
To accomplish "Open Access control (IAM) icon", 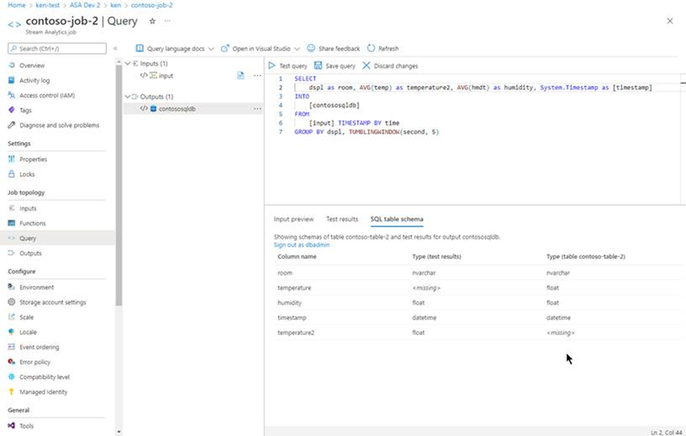I will pyautogui.click(x=11, y=95).
